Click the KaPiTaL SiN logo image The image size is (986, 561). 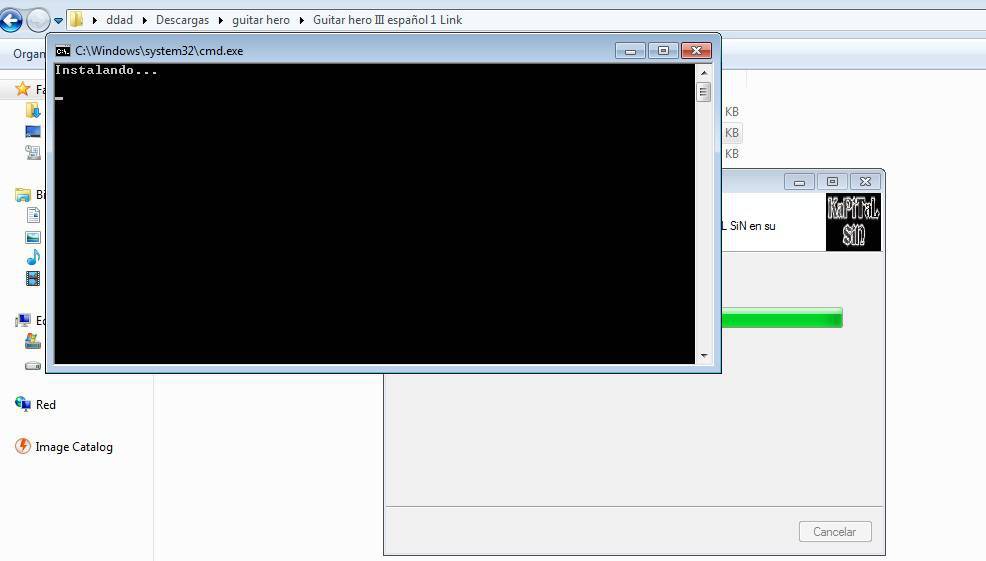853,222
